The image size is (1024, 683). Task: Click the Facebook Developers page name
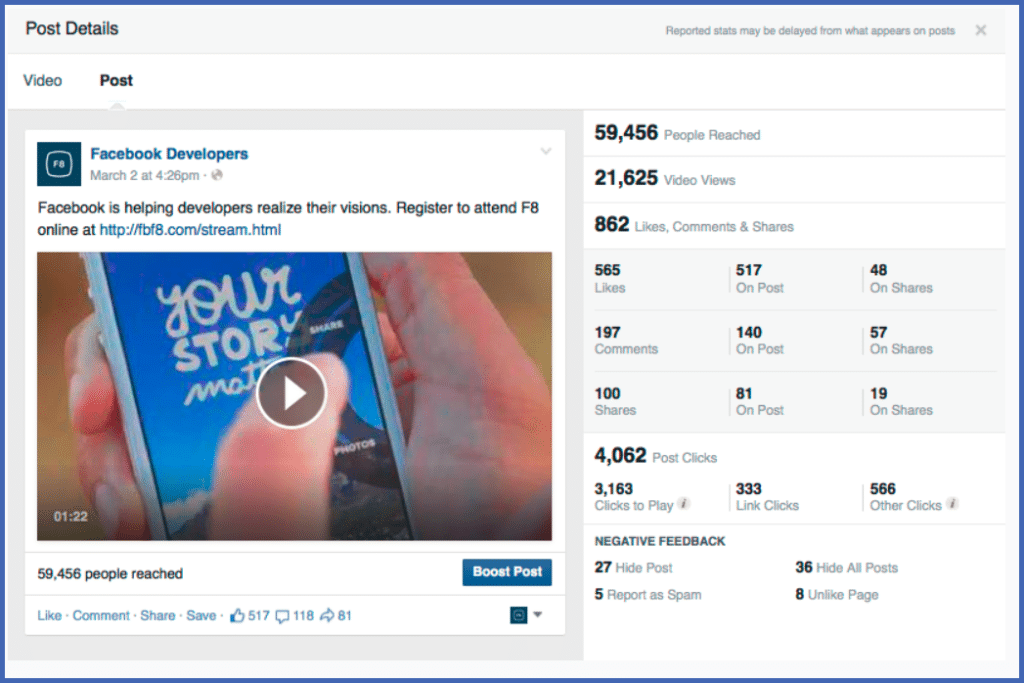[168, 153]
